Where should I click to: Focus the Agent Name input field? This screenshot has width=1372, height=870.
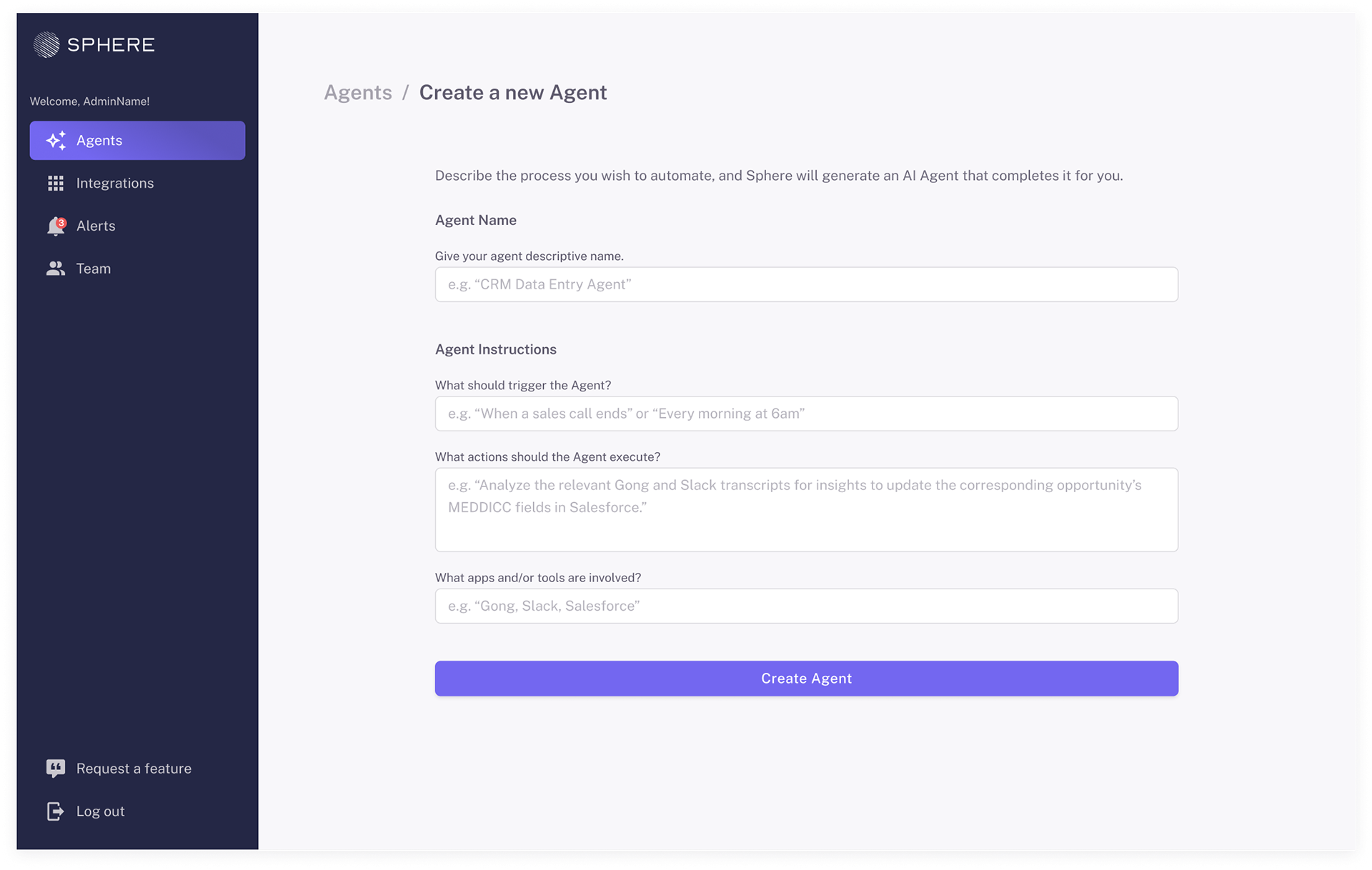[806, 284]
